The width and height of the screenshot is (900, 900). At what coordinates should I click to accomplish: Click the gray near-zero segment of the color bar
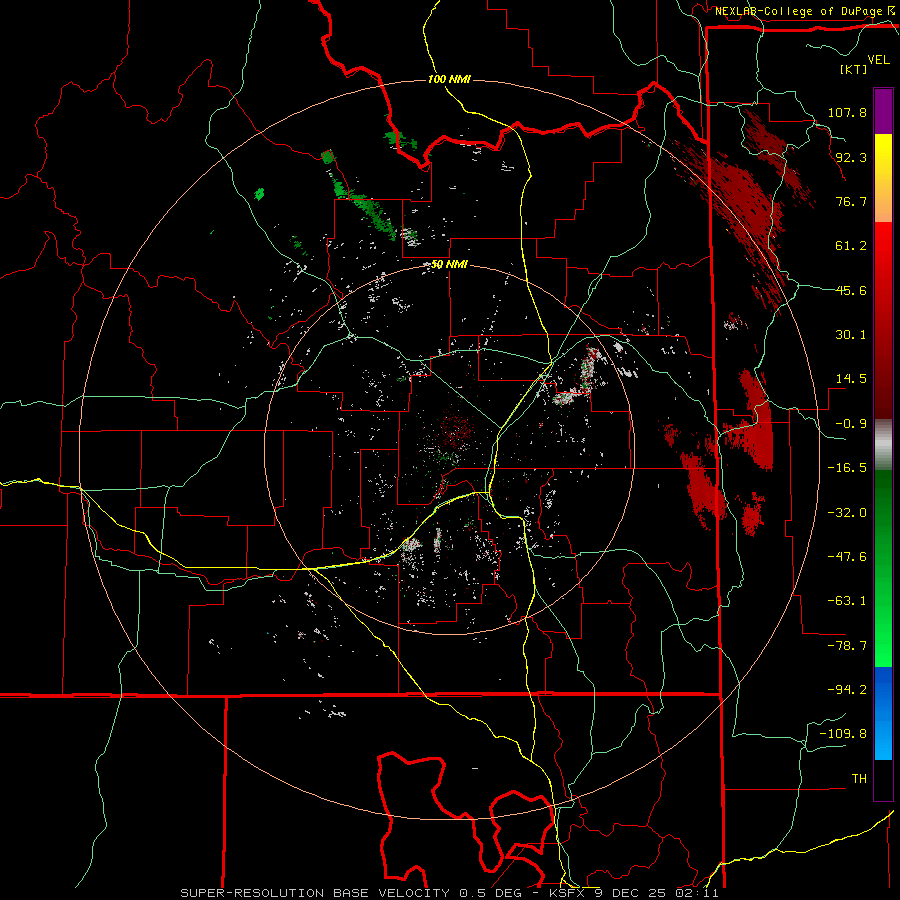pyautogui.click(x=883, y=444)
